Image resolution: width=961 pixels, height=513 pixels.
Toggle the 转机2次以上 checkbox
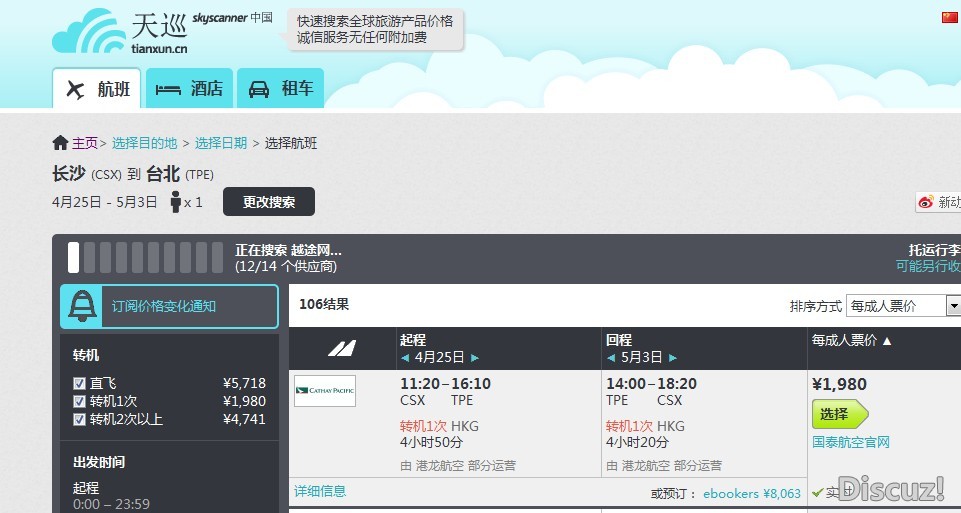click(x=79, y=419)
